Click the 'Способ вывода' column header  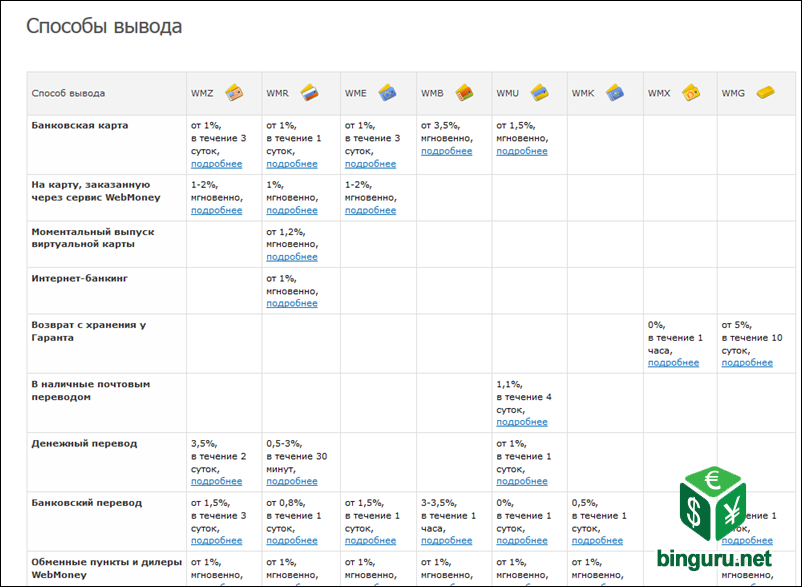68,94
